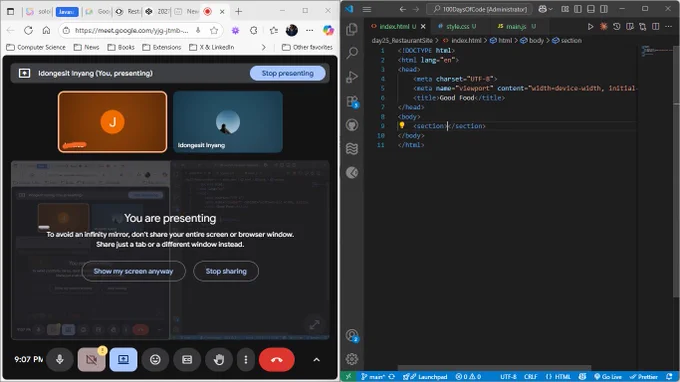Open Explorer view in VS Code activity bar

pos(352,29)
